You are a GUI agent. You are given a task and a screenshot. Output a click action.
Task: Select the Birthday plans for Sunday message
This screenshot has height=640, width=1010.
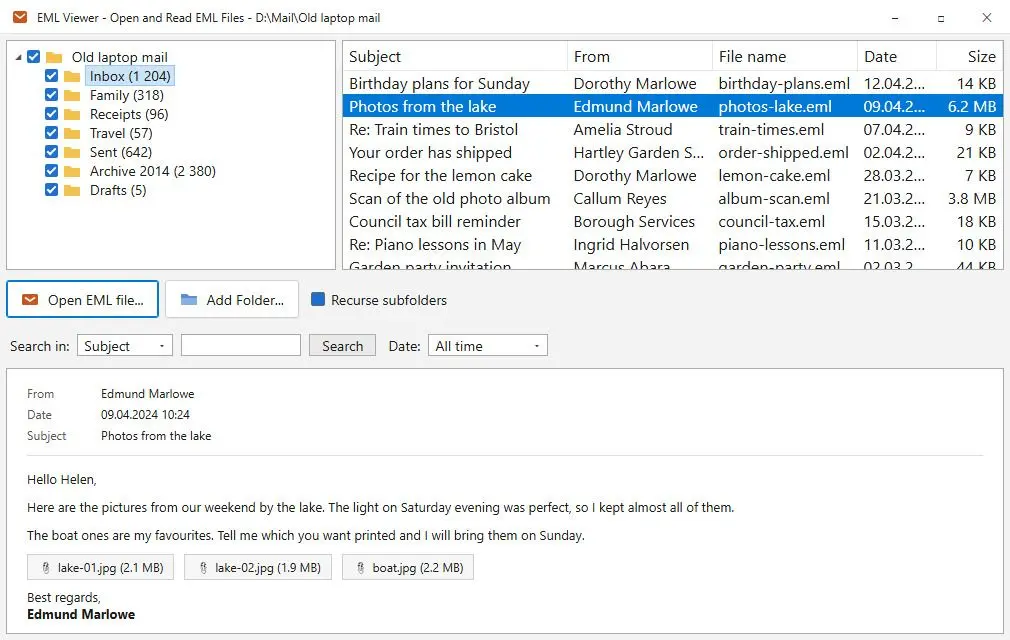(672, 84)
